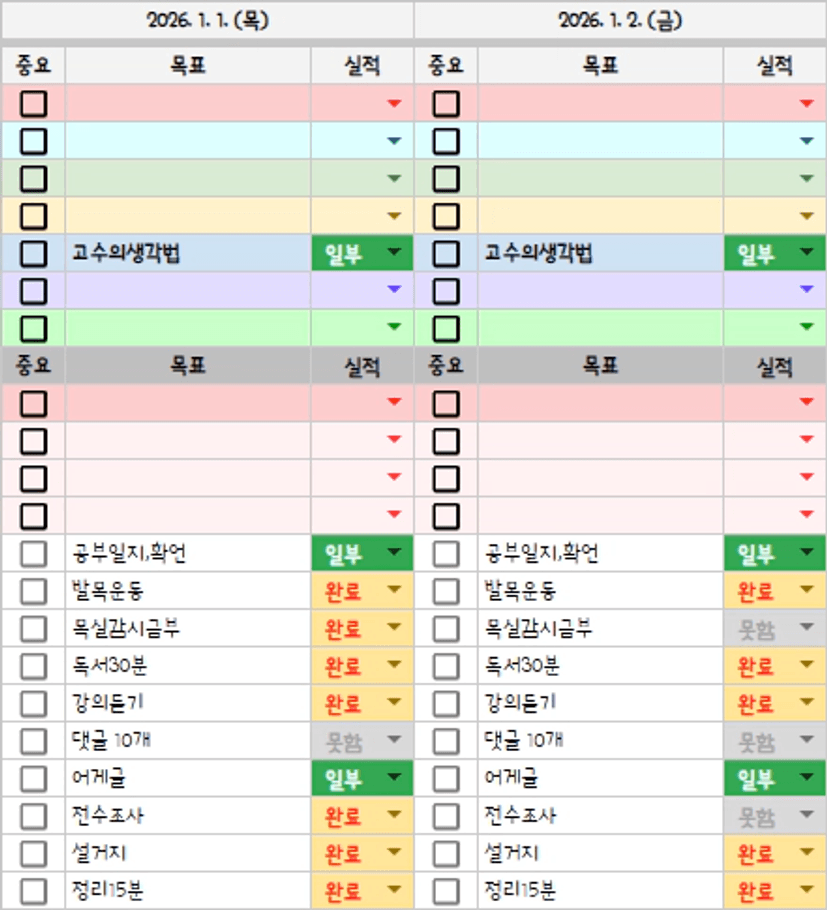Check the 설거지 box in Friday's column
Viewport: 827px width, 910px height.
pyautogui.click(x=446, y=854)
